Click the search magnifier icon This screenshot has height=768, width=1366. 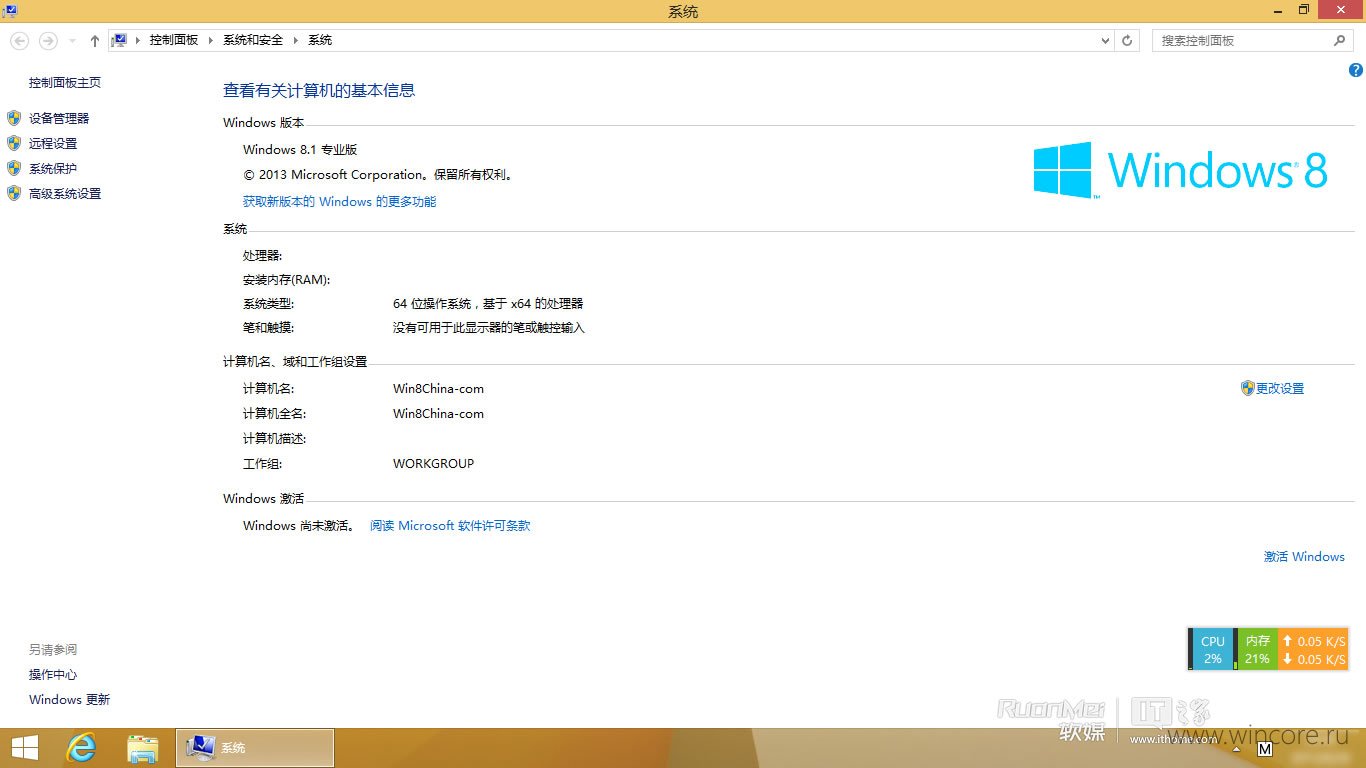point(1340,41)
